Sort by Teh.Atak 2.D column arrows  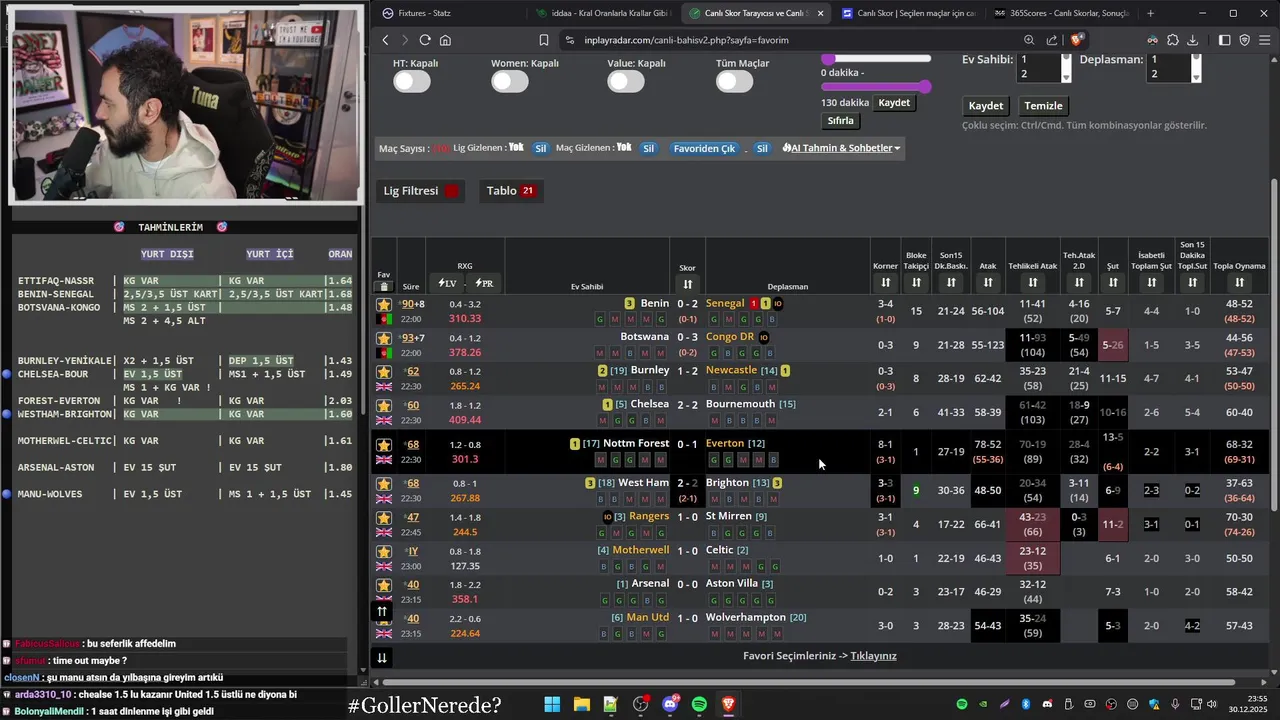[x=1079, y=283]
